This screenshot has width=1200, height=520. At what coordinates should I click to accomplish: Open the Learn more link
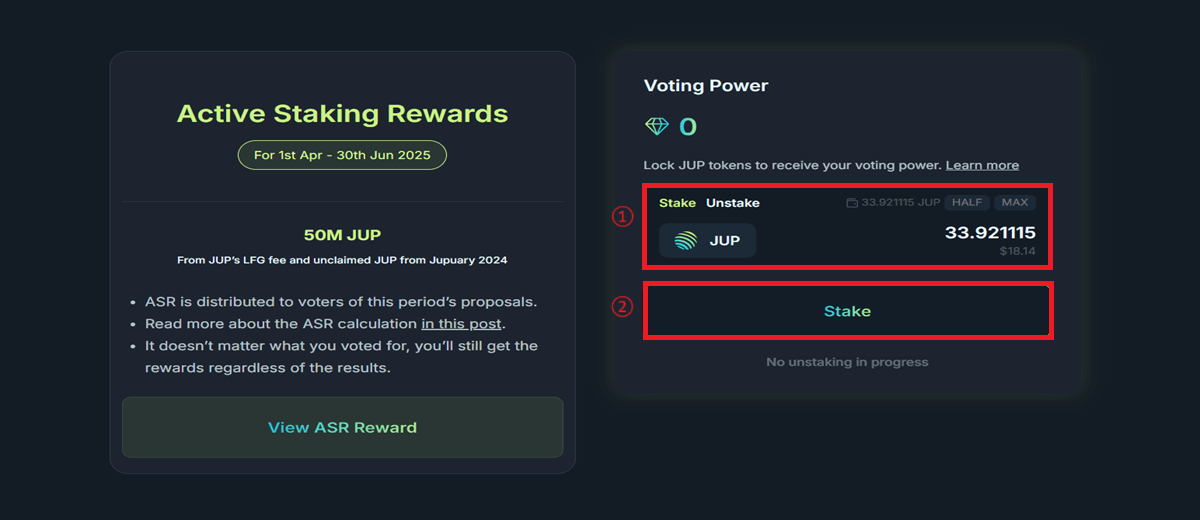coord(982,165)
